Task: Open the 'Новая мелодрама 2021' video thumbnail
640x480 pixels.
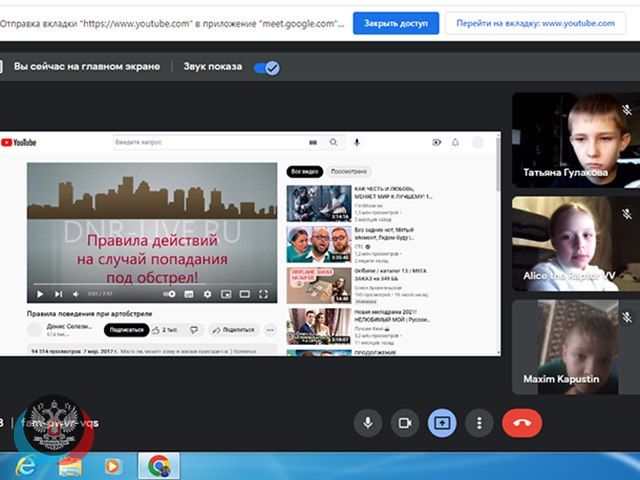Action: (319, 326)
